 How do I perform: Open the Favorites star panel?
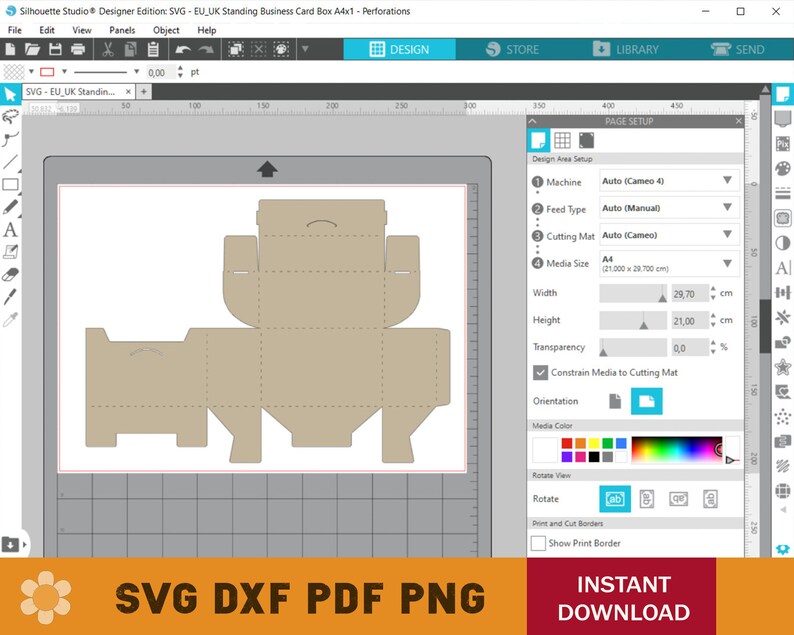(782, 367)
